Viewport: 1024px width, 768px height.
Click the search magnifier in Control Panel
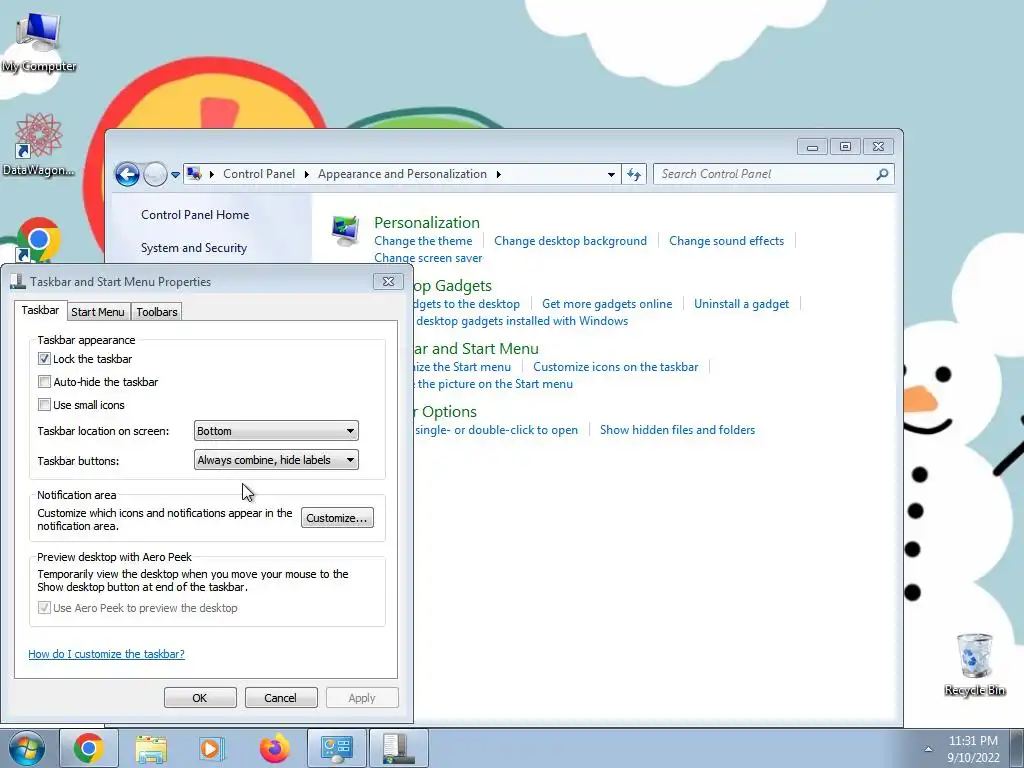click(882, 174)
